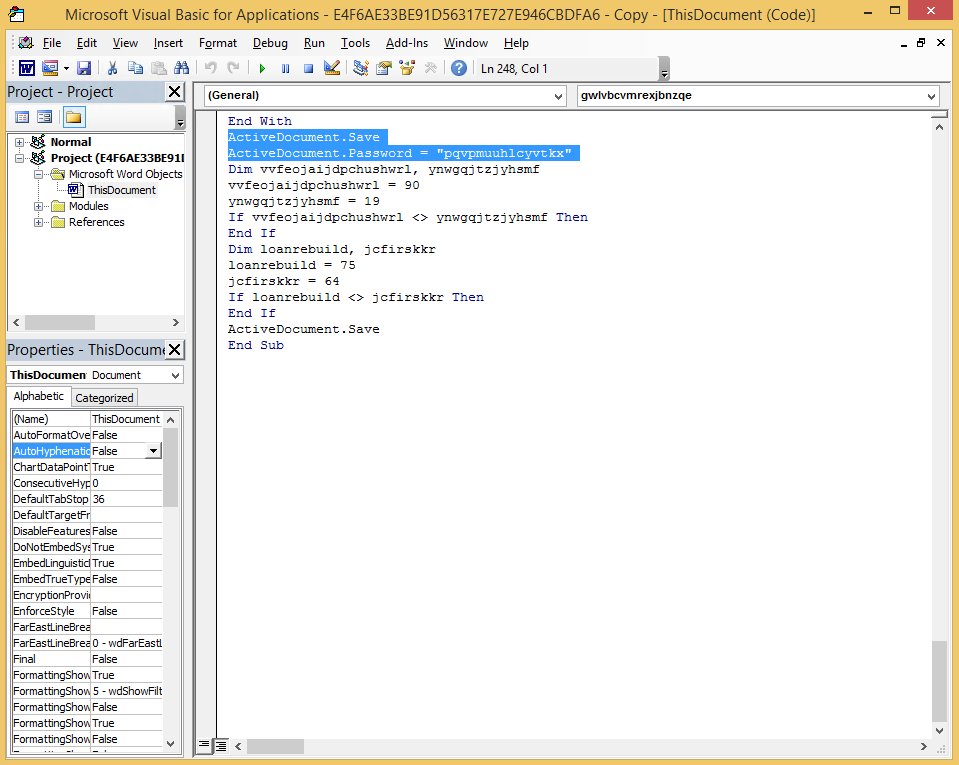Screen dimensions: 959x765
Task: Click the ChartDataPoint True value cell
Action: point(127,467)
